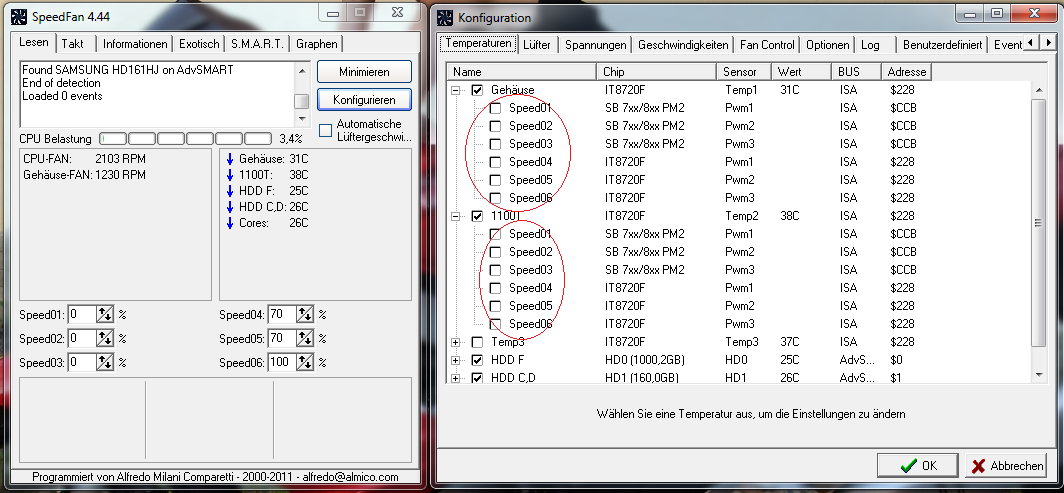Click the SpeedFan app icon in title bar
This screenshot has height=493, width=1064.
[x=20, y=15]
